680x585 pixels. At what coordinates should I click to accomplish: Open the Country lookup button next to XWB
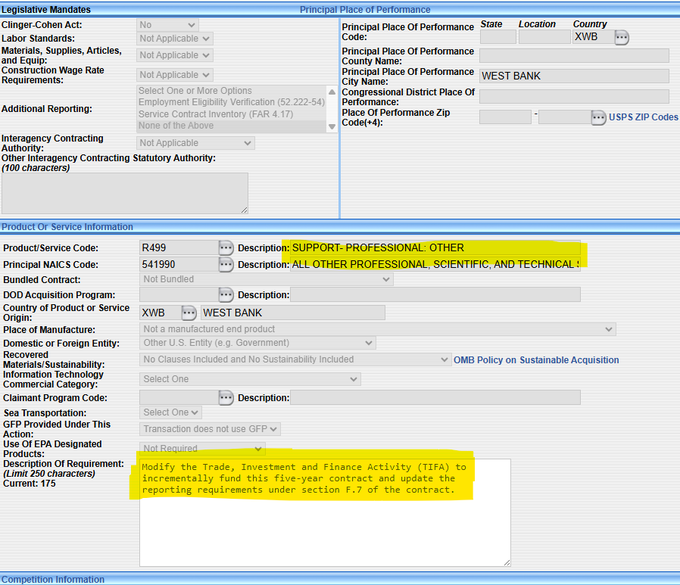[x=621, y=37]
